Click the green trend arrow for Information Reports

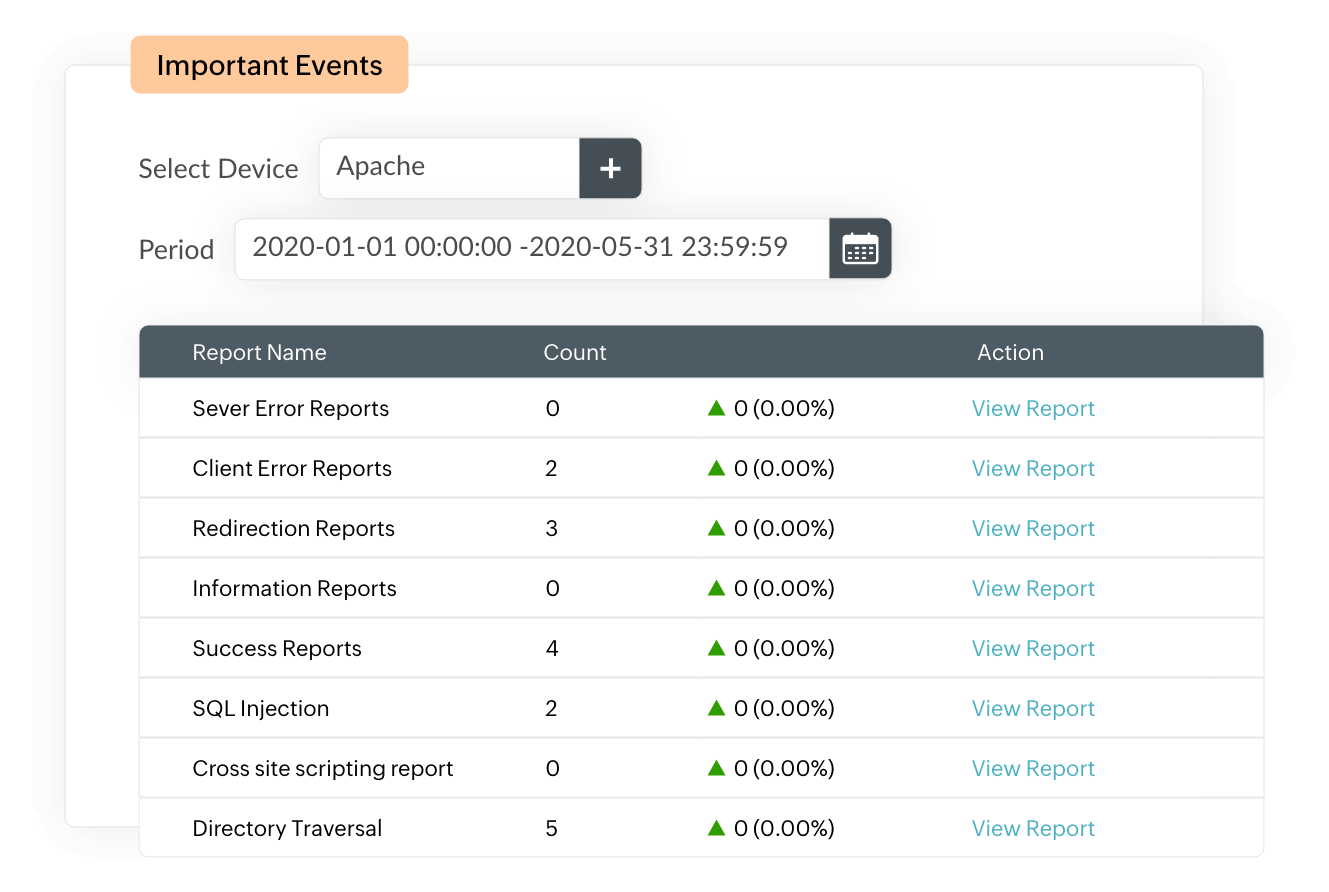[716, 588]
